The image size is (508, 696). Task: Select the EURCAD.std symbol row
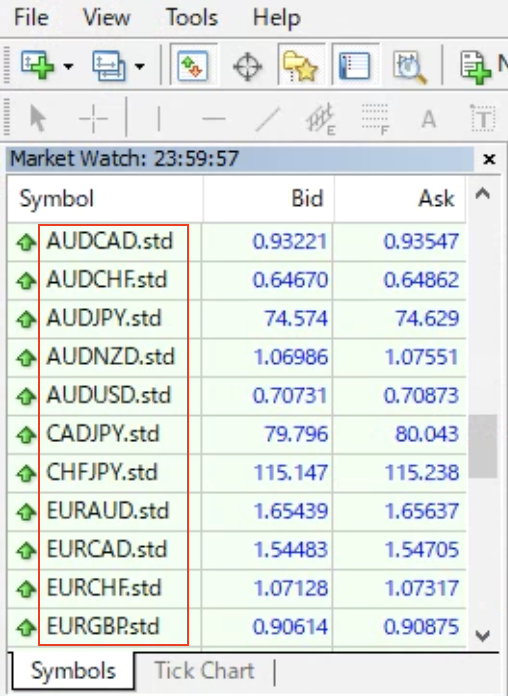pos(237,550)
